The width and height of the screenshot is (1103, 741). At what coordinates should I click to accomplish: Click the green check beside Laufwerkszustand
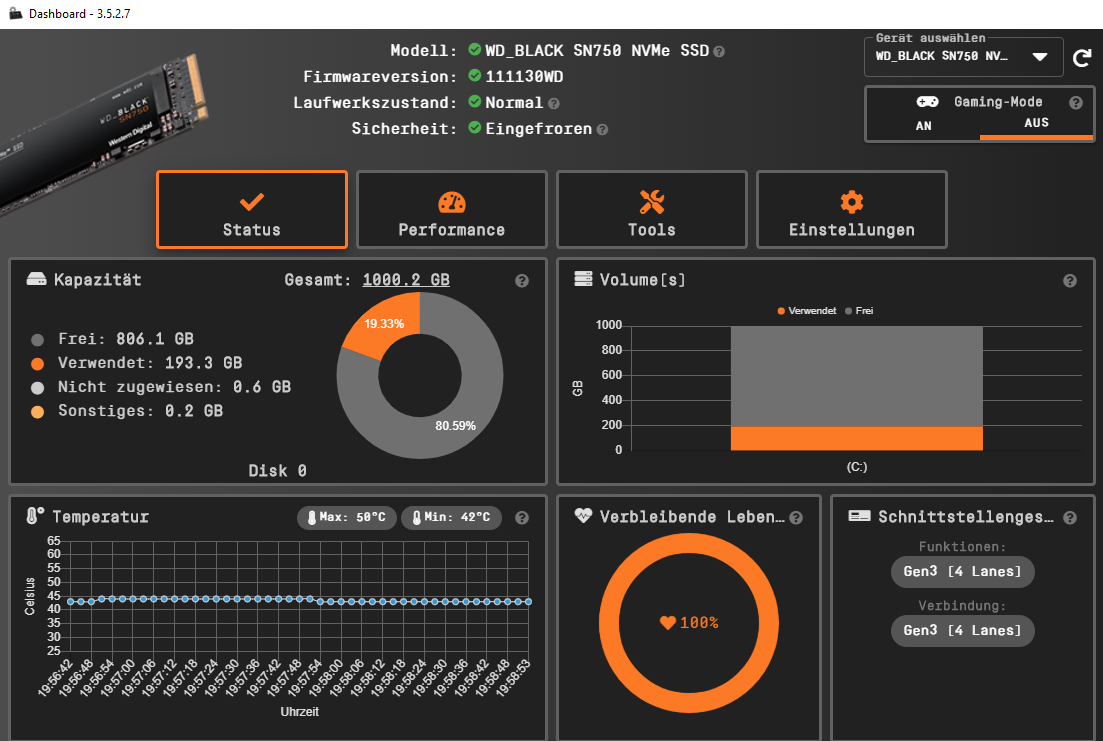(x=475, y=101)
